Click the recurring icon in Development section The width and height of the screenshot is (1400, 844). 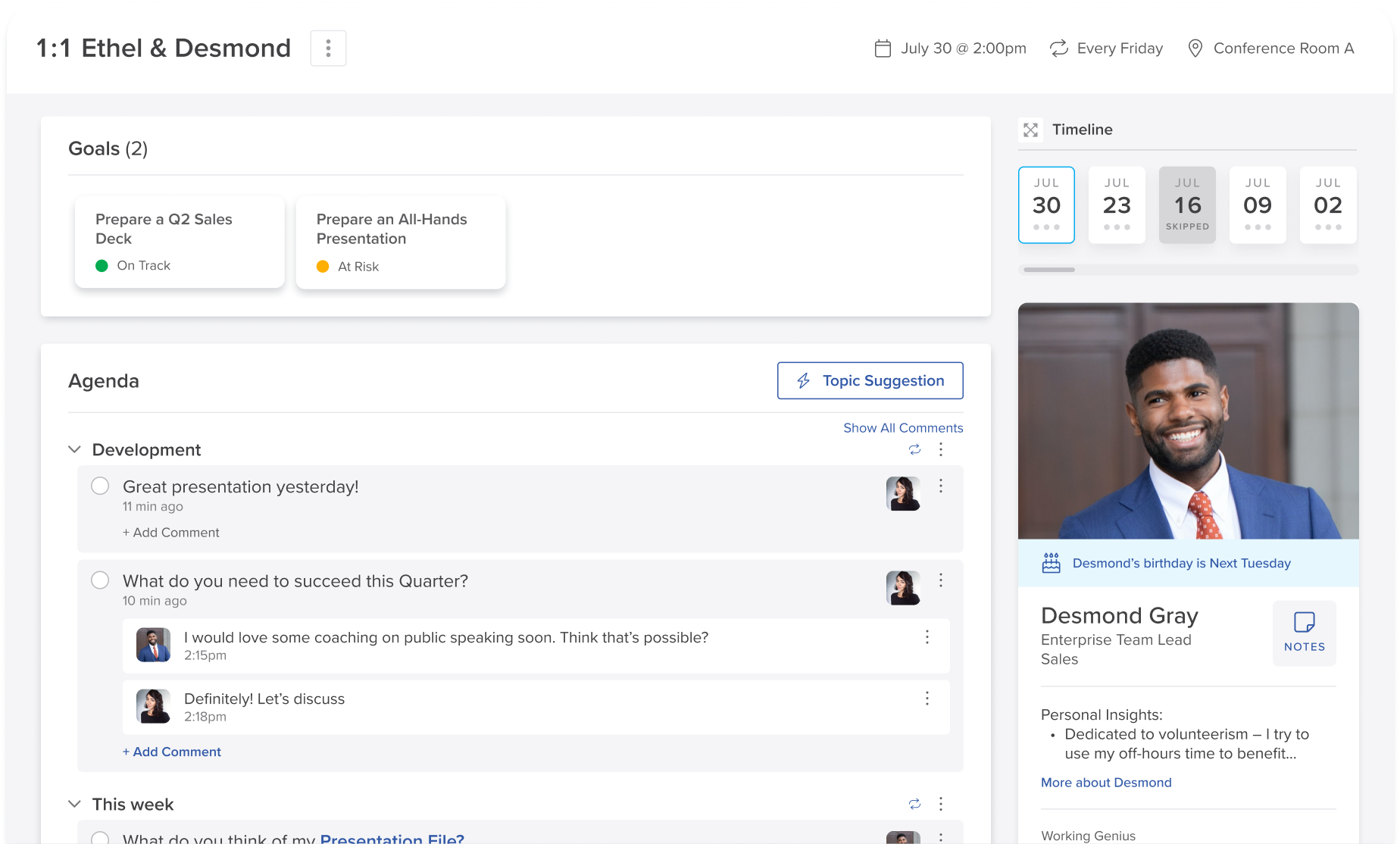click(x=914, y=449)
